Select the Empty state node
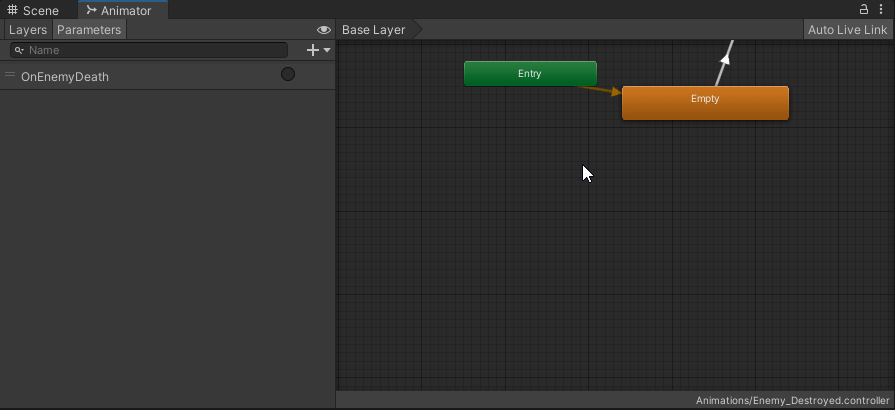 click(x=705, y=103)
